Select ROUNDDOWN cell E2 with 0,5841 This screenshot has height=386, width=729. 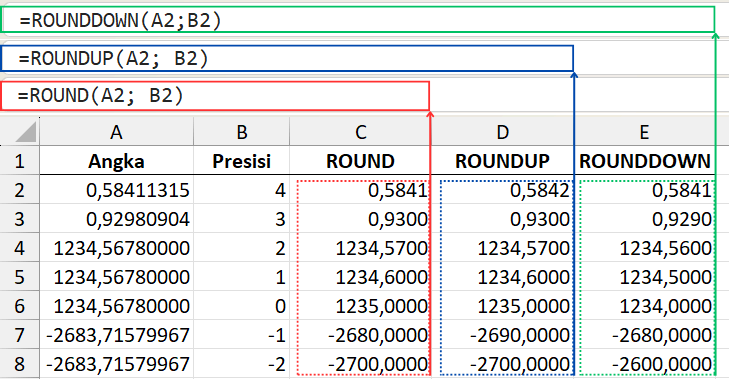click(x=644, y=190)
